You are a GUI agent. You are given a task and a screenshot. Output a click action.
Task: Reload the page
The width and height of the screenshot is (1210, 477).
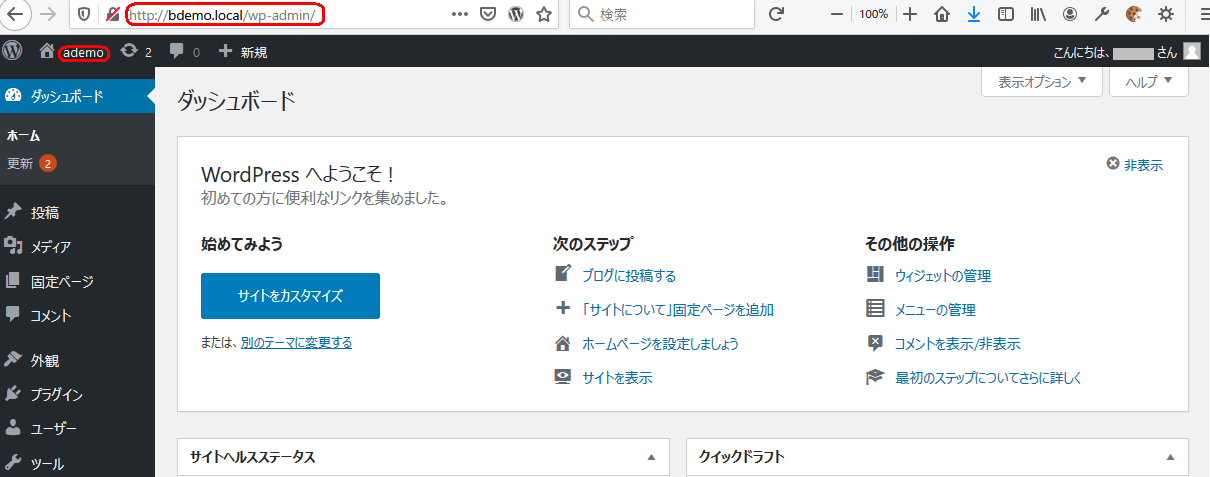coord(776,15)
